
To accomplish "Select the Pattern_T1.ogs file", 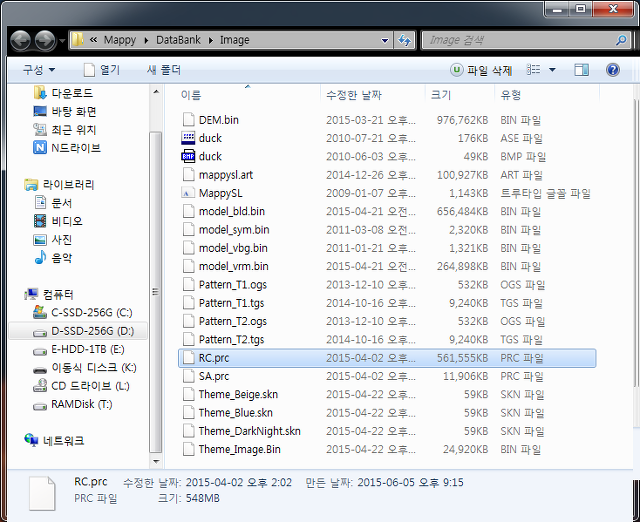I will (387, 284).
